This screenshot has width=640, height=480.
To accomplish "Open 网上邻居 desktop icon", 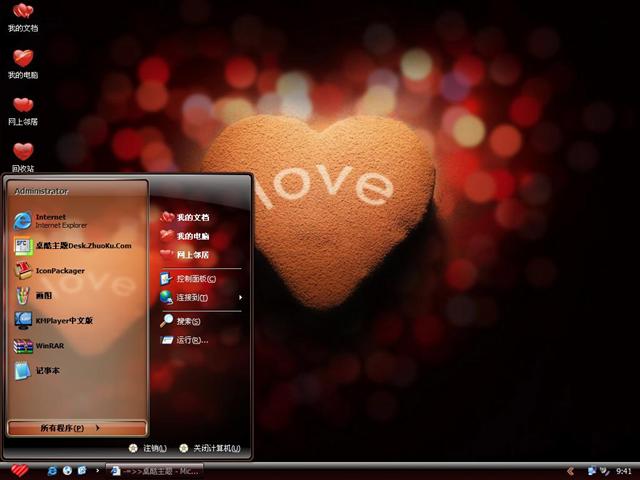I will point(23,111).
